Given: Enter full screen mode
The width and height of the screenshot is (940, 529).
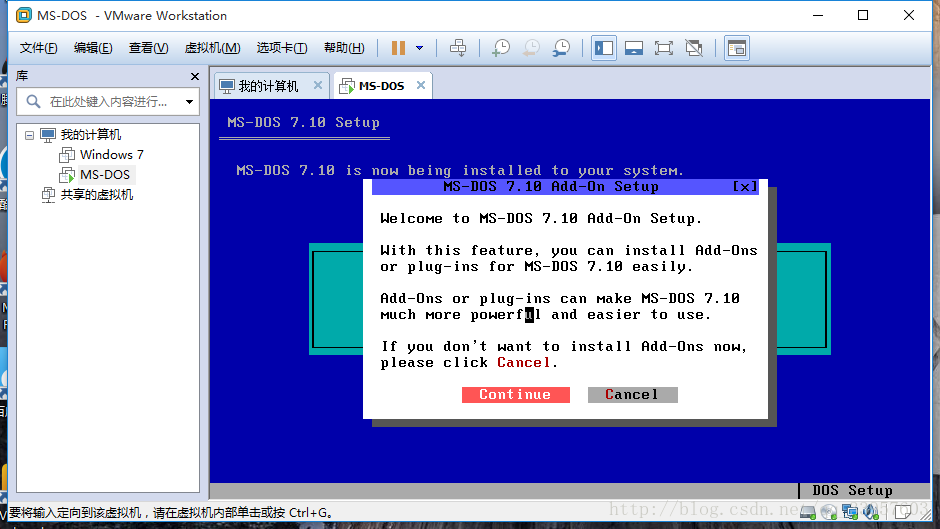Looking at the screenshot, I should 664,48.
